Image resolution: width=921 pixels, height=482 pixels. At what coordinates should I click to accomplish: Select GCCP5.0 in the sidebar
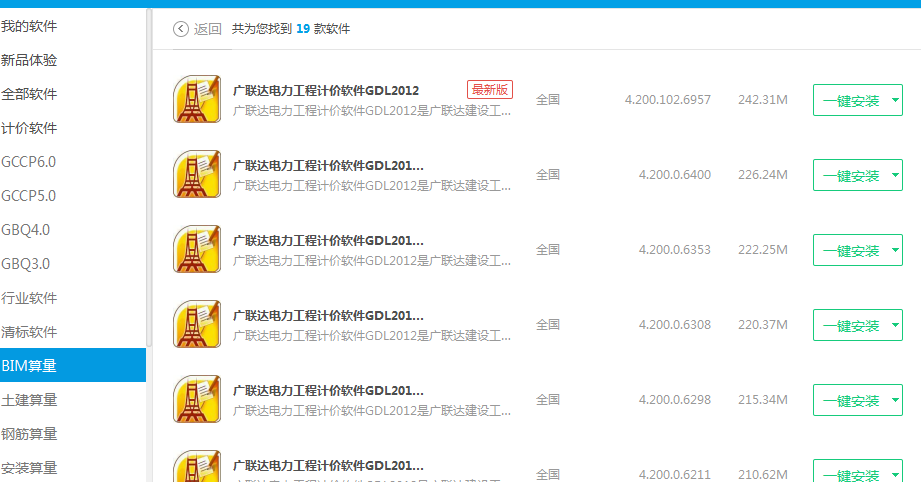click(x=28, y=196)
